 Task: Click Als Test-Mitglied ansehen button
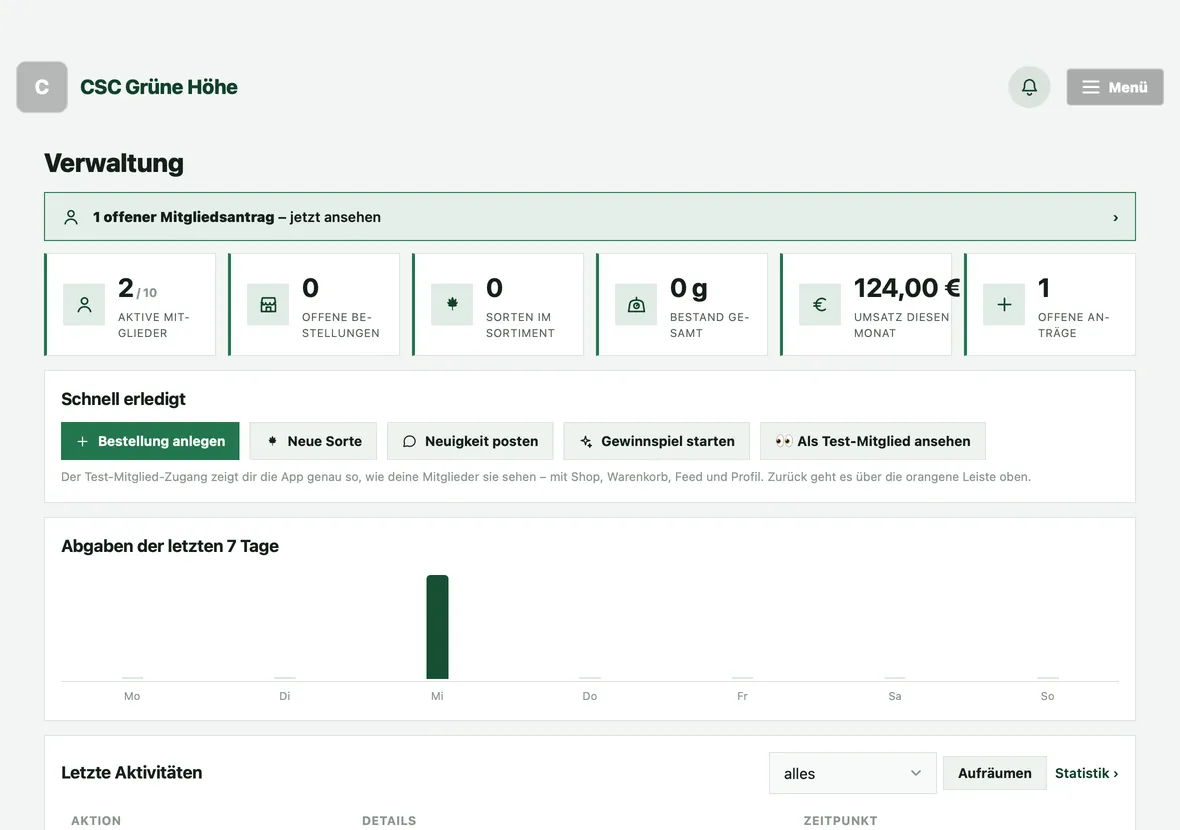coord(872,441)
